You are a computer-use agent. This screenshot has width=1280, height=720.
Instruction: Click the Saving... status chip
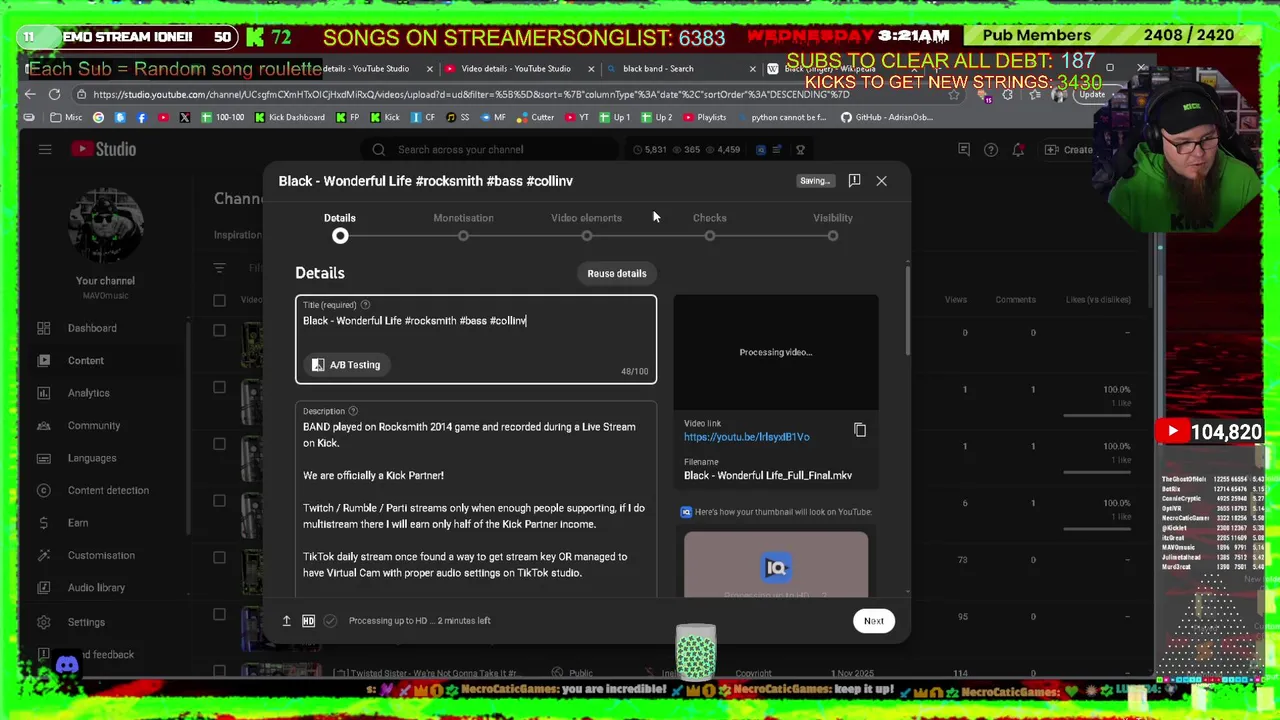[815, 181]
